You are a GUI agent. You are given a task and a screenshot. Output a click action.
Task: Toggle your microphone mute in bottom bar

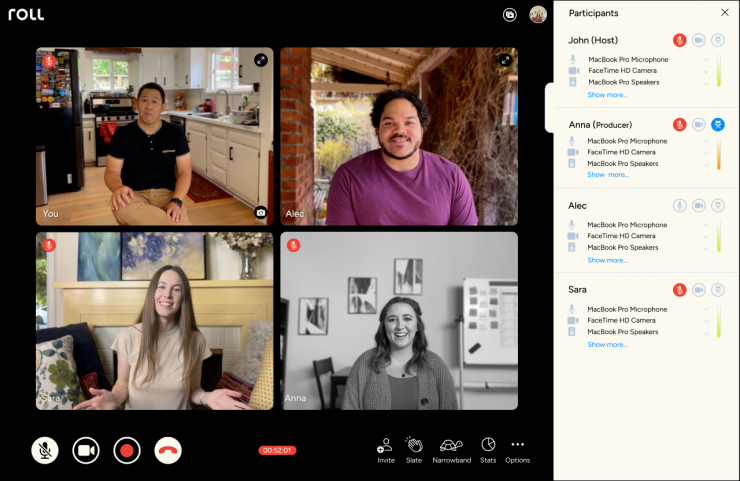pyautogui.click(x=45, y=450)
